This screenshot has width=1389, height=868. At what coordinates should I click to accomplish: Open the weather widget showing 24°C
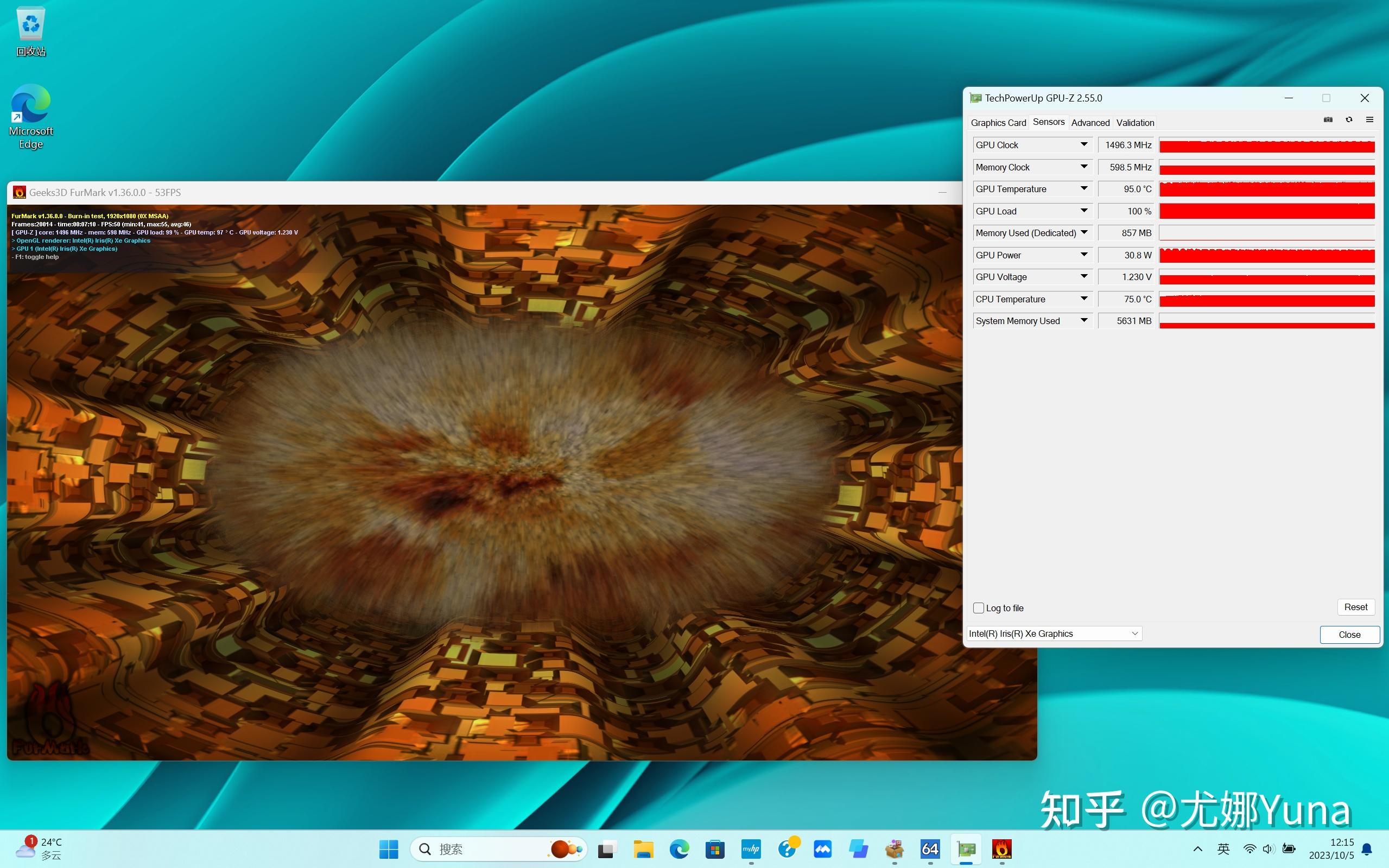point(39,849)
